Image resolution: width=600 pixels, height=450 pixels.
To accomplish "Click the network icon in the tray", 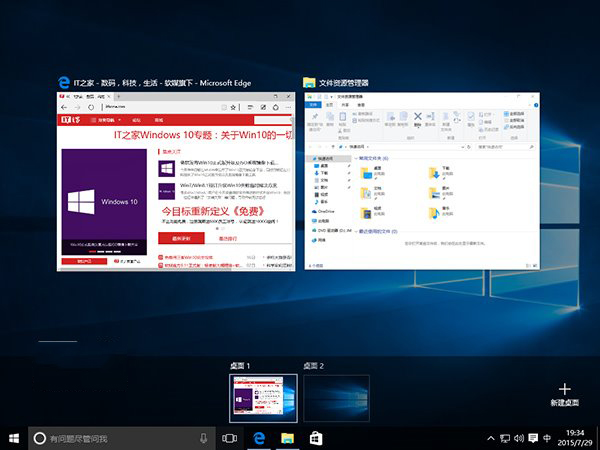I will (504, 438).
